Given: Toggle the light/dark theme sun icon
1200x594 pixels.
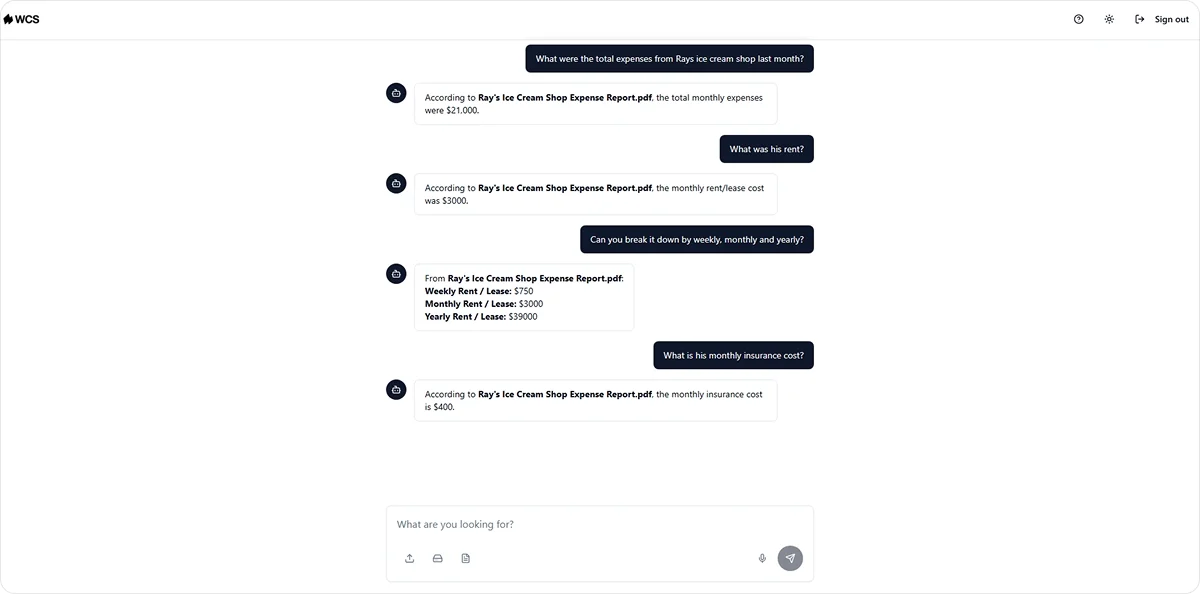Looking at the screenshot, I should point(1109,19).
